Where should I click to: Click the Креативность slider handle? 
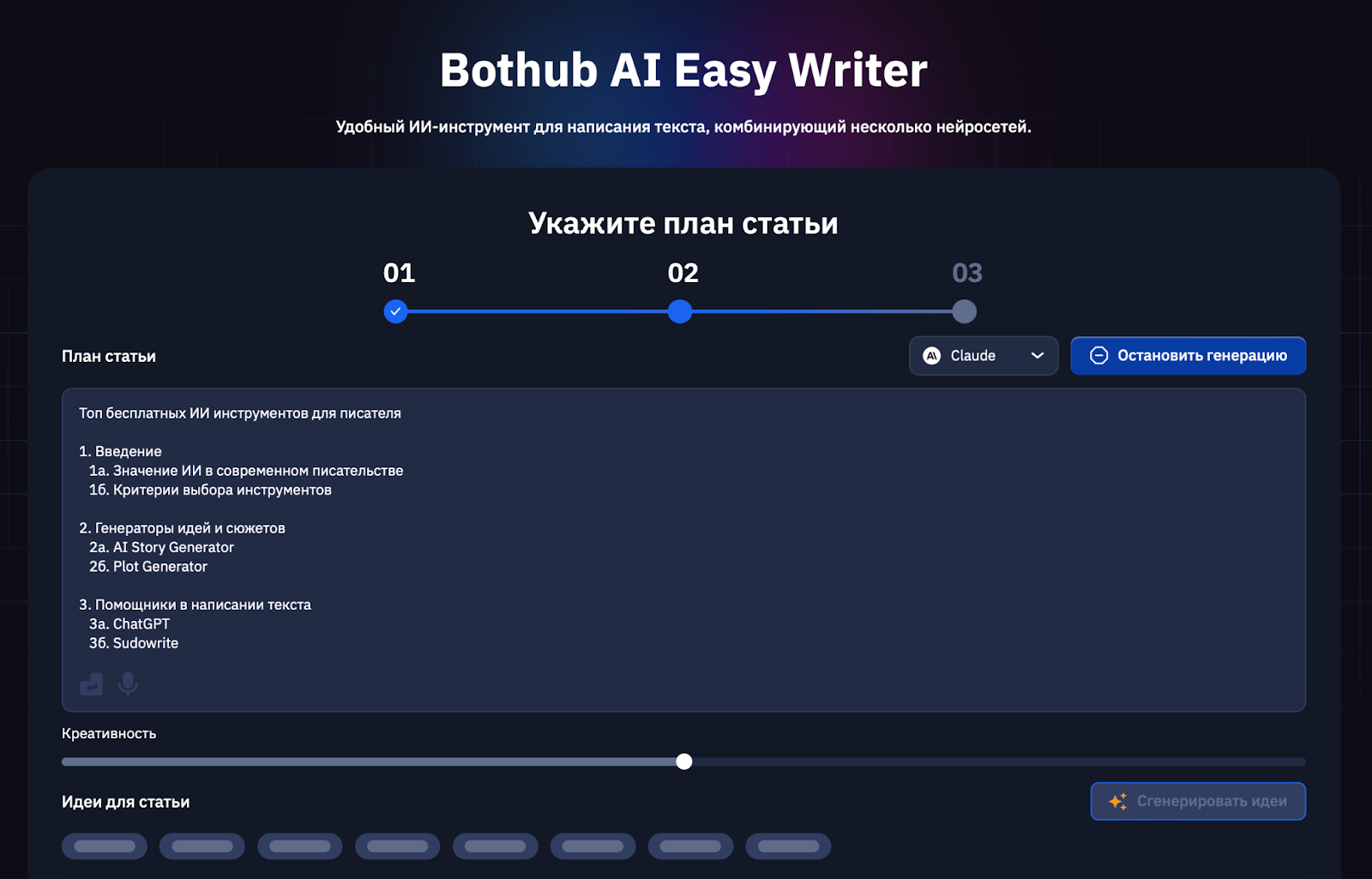[683, 762]
